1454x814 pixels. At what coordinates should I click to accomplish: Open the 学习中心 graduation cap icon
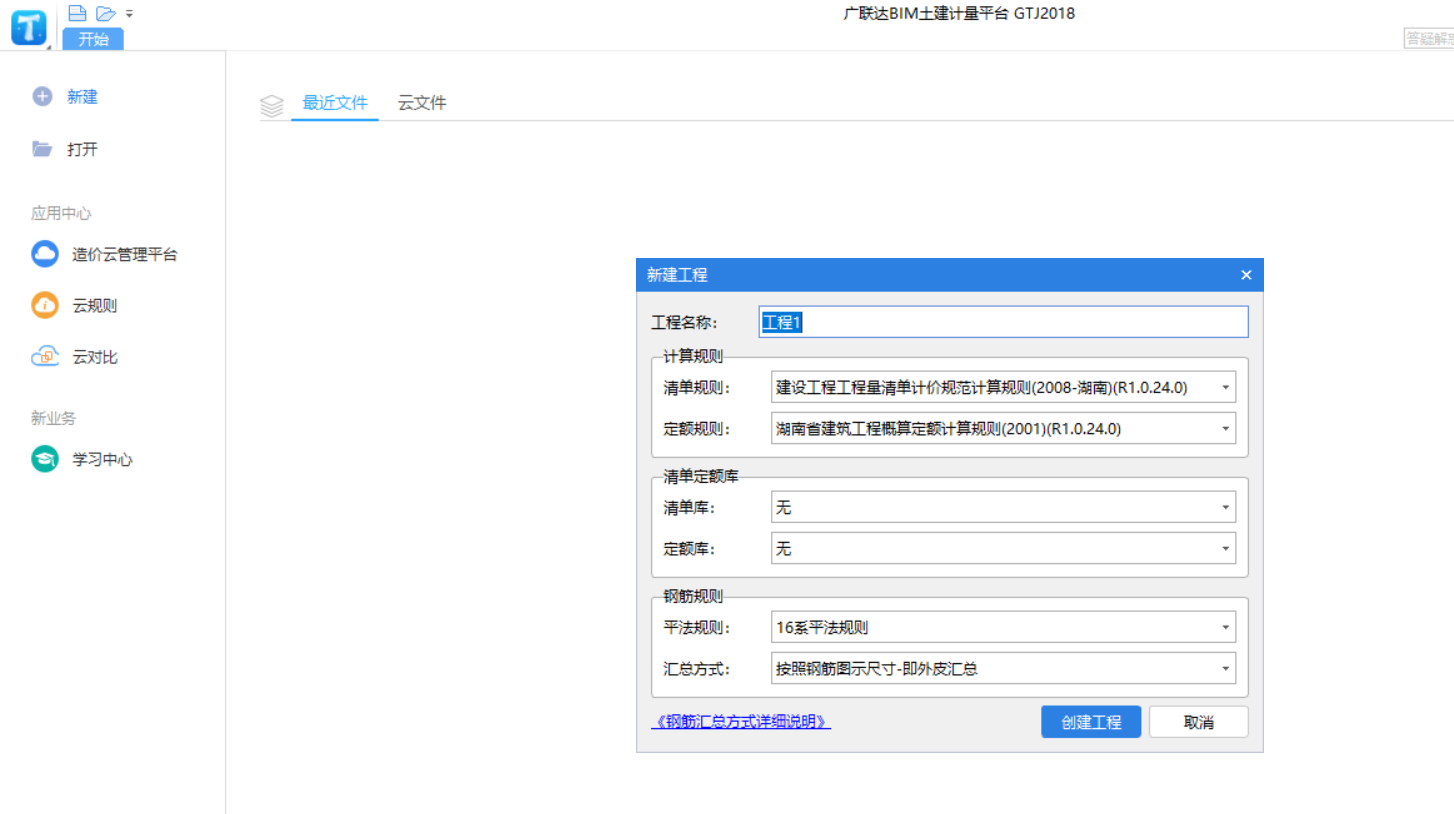coord(45,460)
